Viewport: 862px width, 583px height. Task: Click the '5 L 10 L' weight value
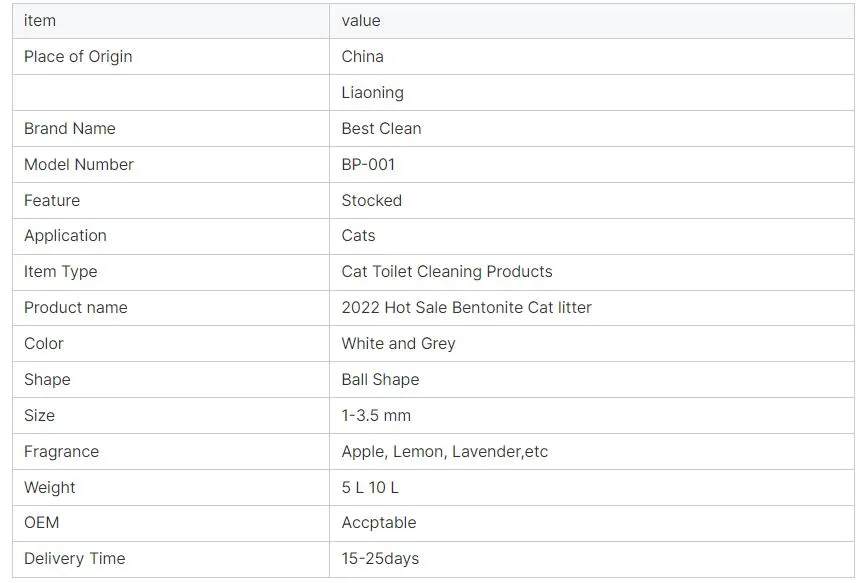[x=370, y=487]
